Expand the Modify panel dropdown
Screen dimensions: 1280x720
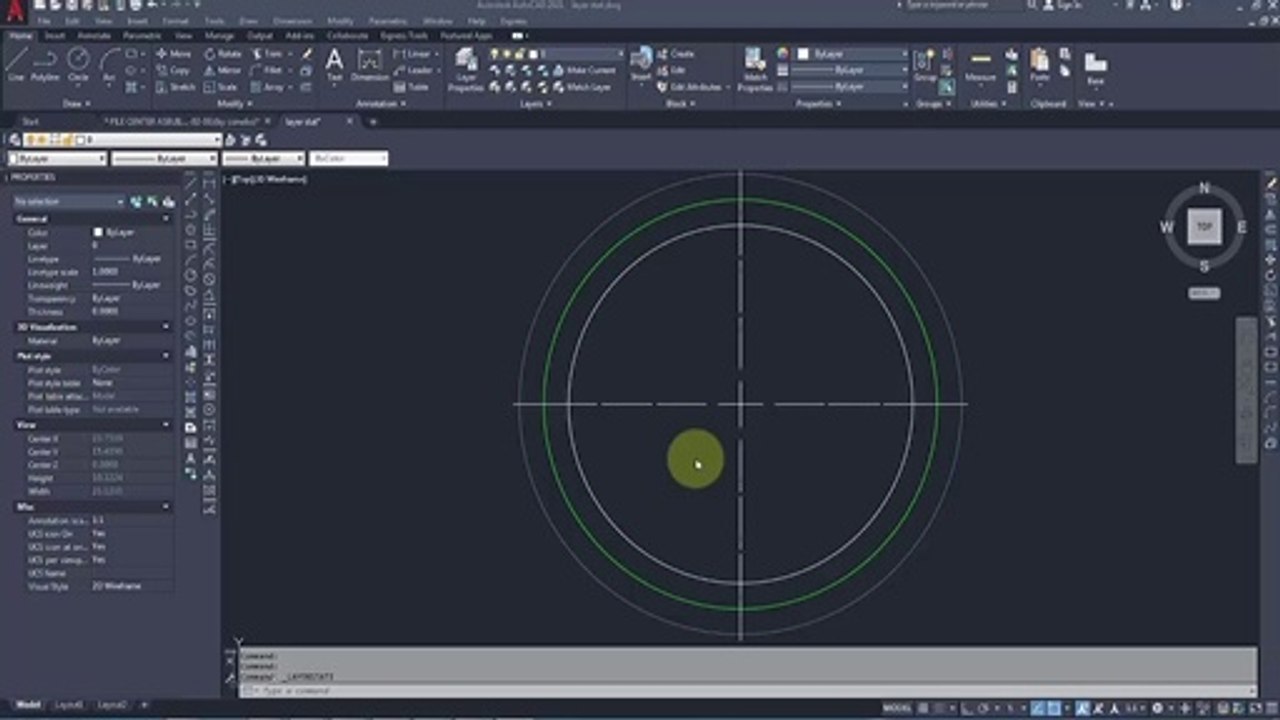click(x=234, y=103)
